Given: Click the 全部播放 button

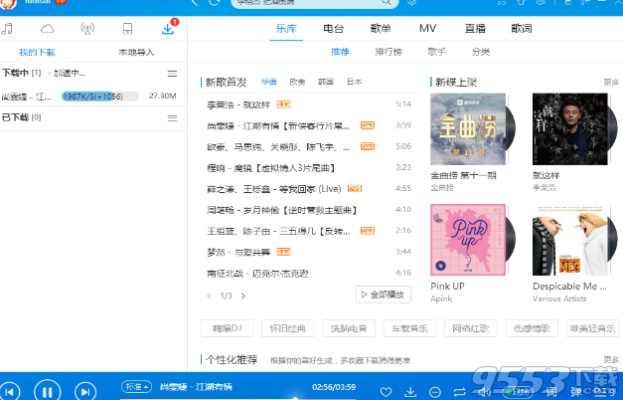Looking at the screenshot, I should pos(383,295).
